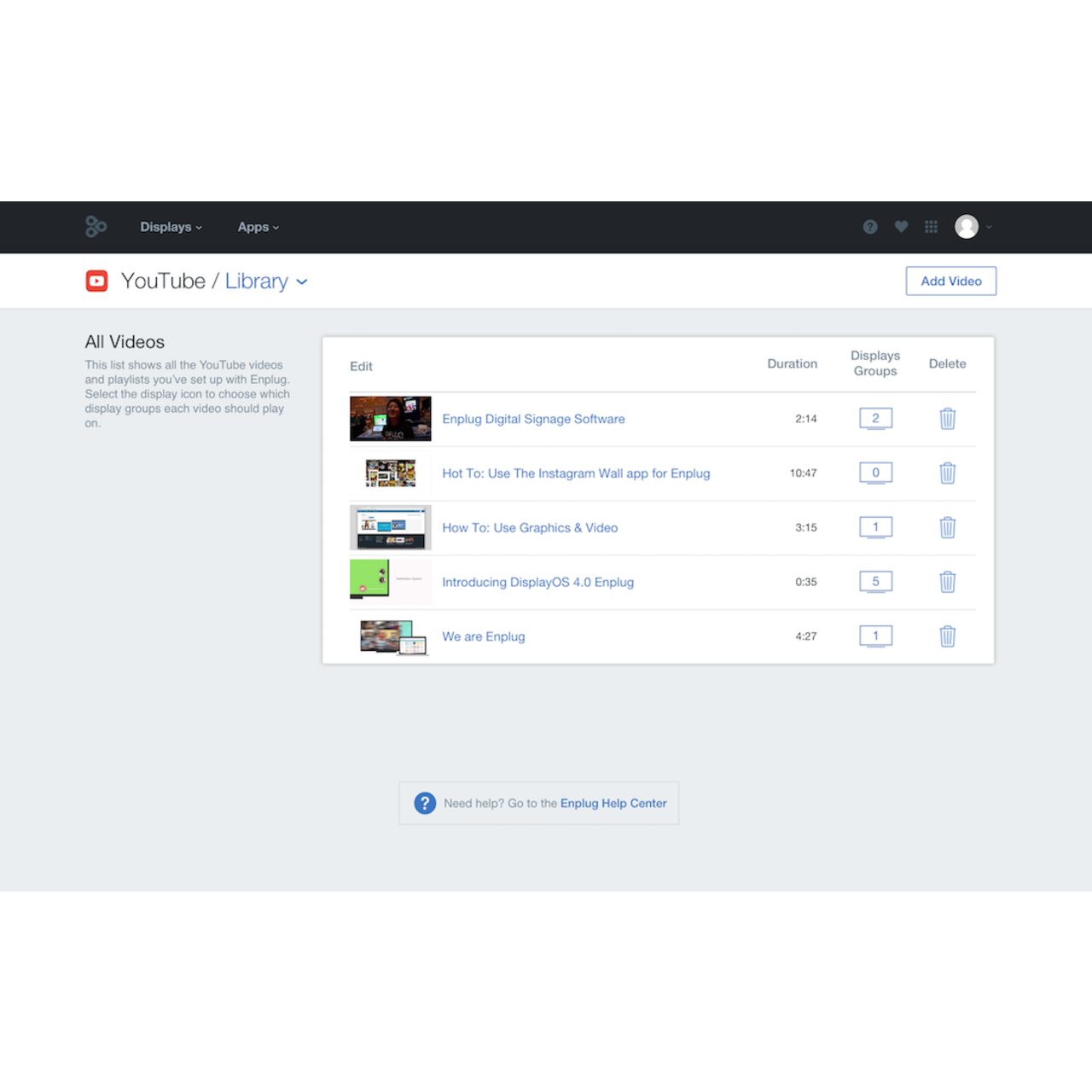Click the heart icon in the top bar
Viewport: 1092px width, 1092px height.
tap(901, 227)
